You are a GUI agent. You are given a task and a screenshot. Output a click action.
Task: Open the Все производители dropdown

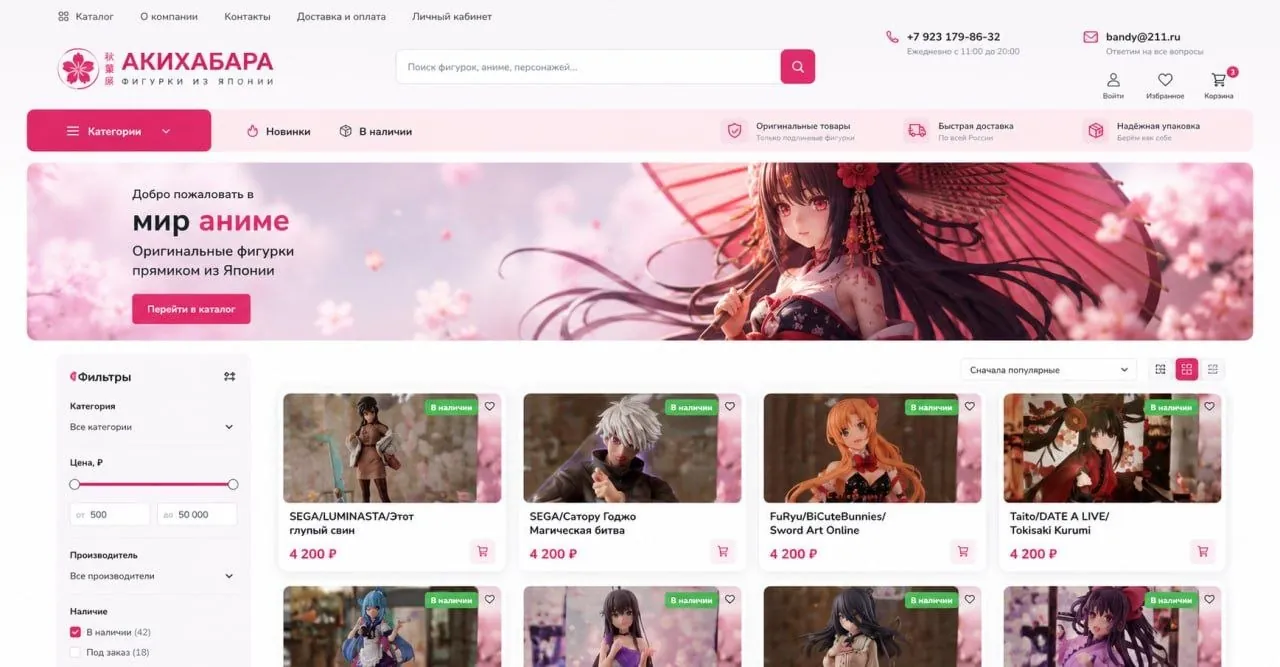(x=152, y=576)
